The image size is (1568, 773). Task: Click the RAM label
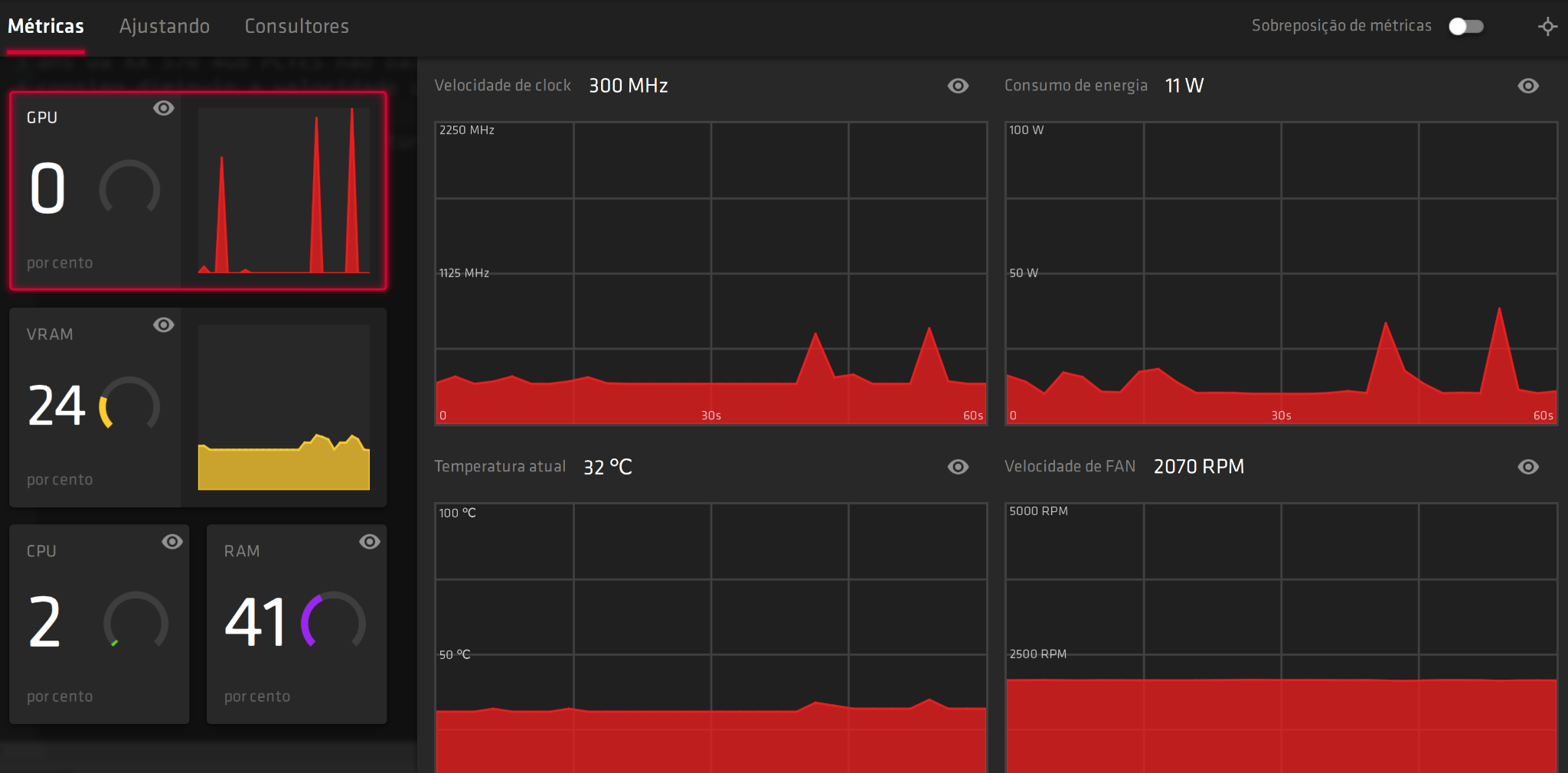click(x=242, y=551)
